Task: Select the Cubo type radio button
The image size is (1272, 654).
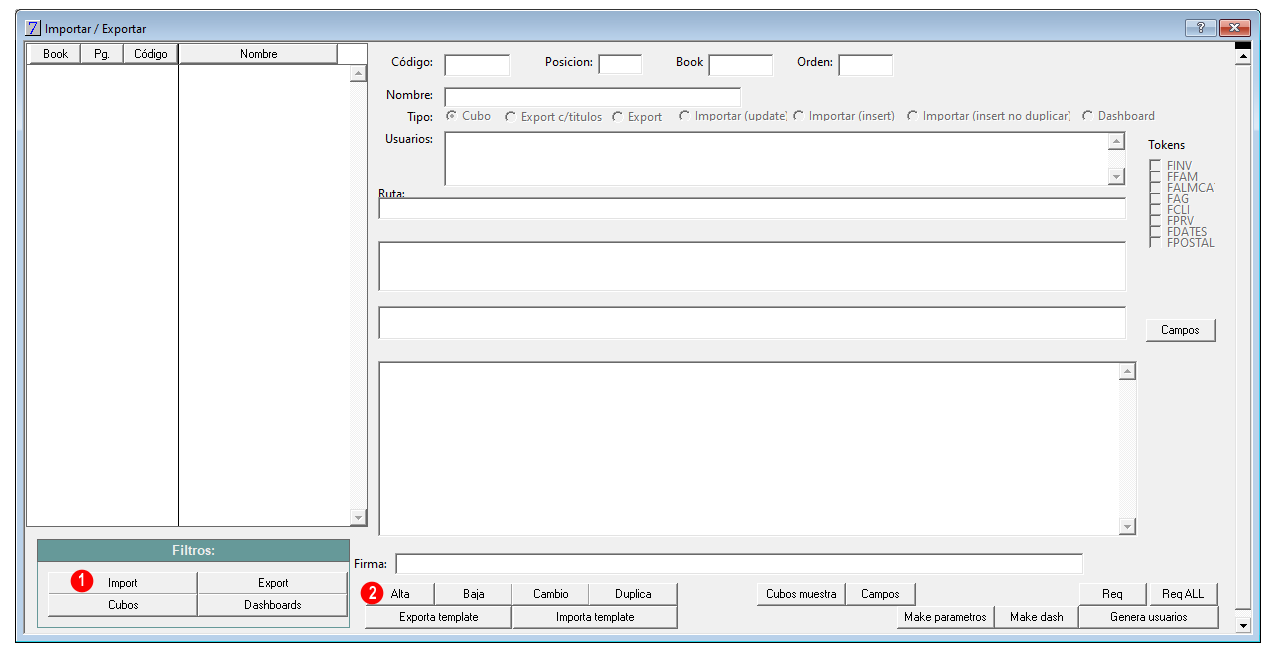Action: click(451, 116)
